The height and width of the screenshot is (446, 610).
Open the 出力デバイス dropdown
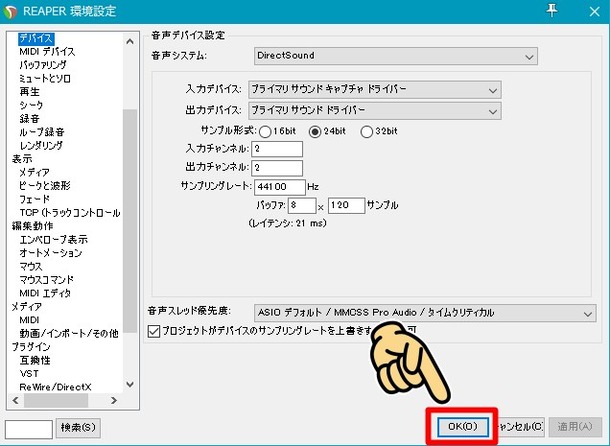375,111
